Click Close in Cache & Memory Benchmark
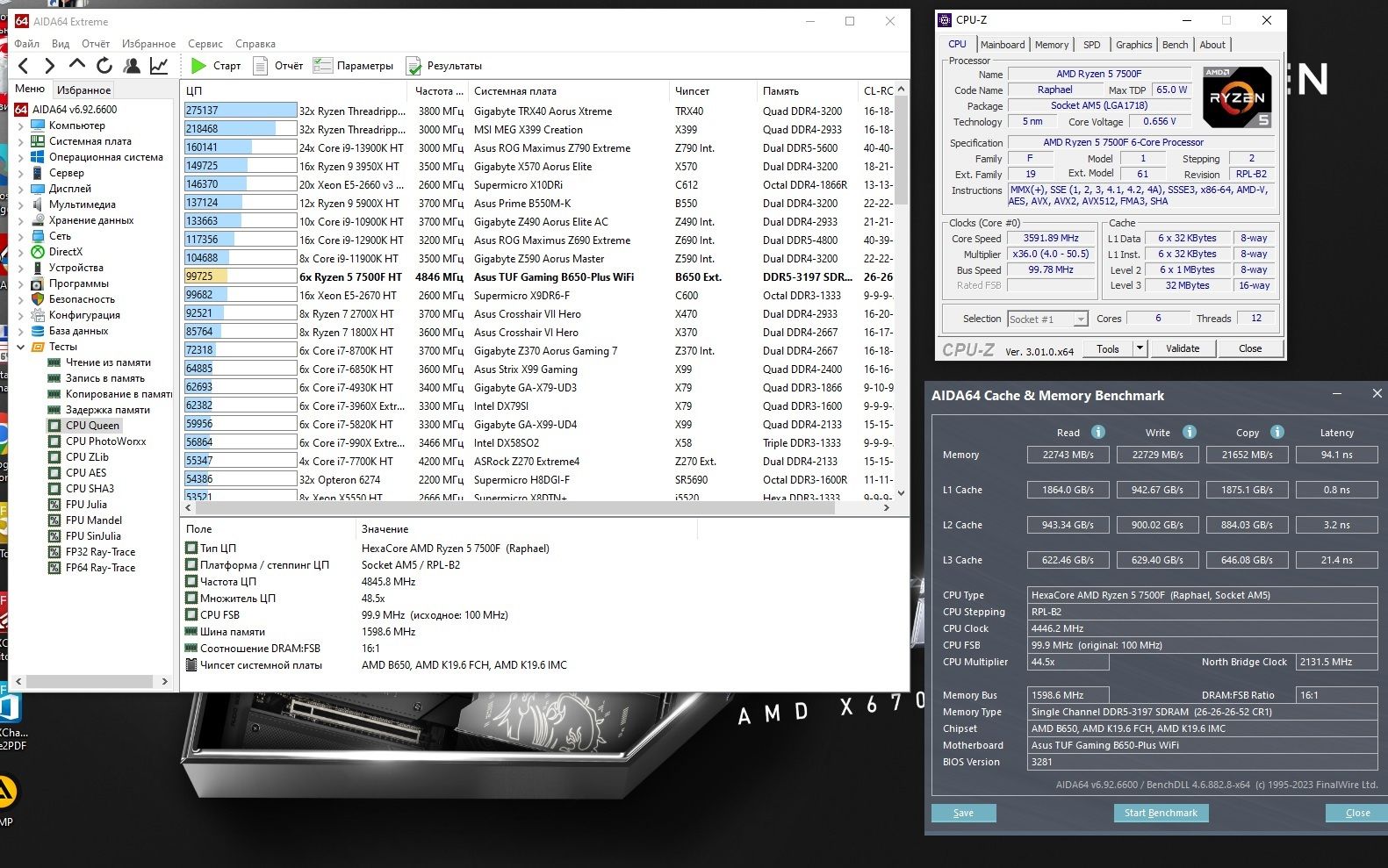Screen dimensions: 1388x868 1357,813
